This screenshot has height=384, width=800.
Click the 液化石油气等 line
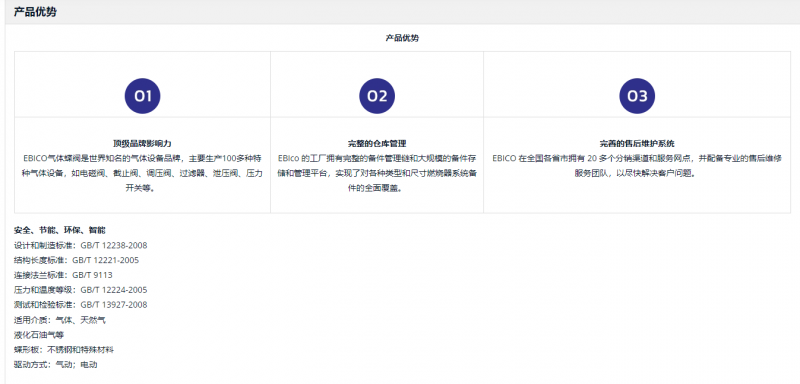click(x=39, y=335)
